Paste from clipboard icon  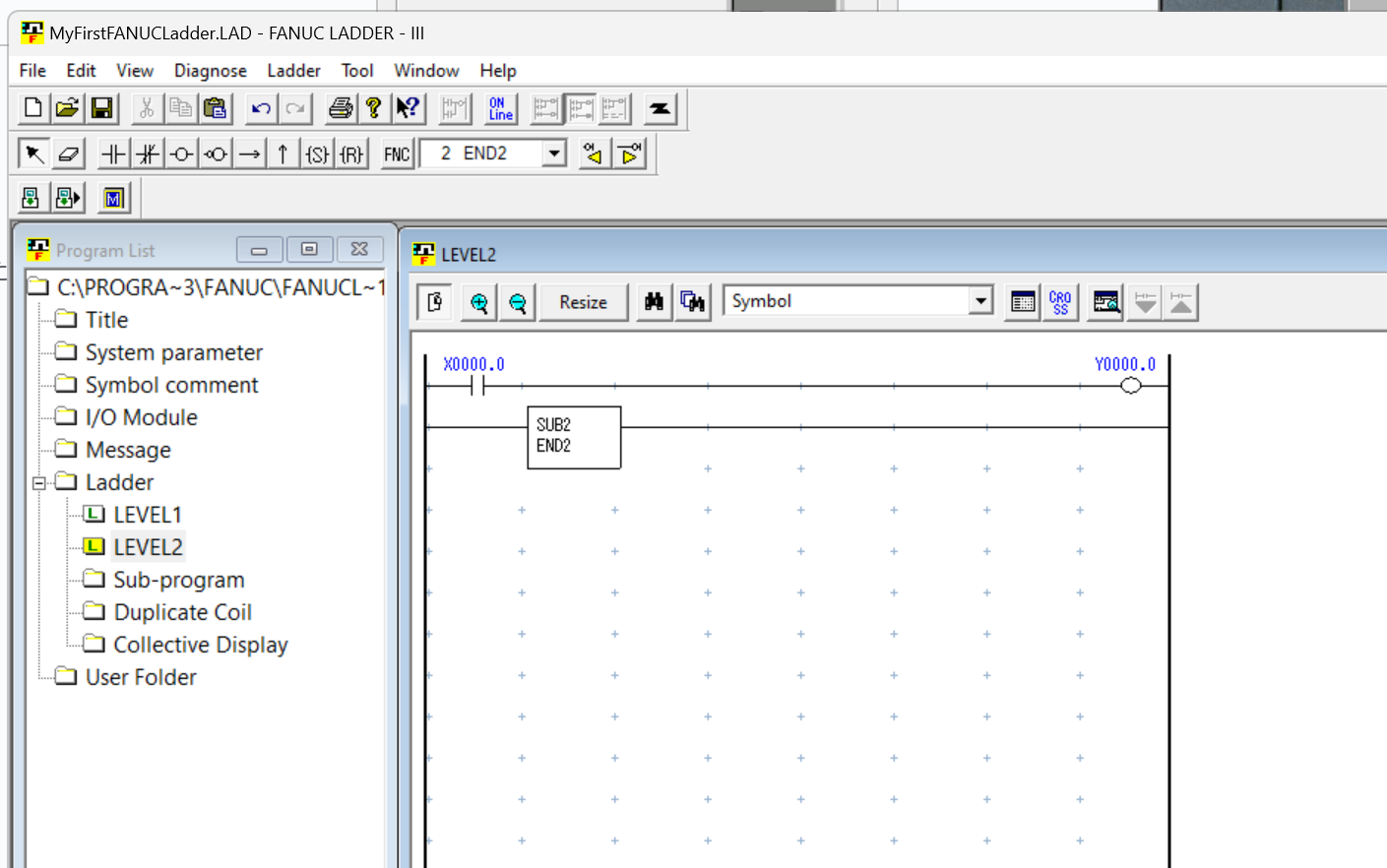216,108
